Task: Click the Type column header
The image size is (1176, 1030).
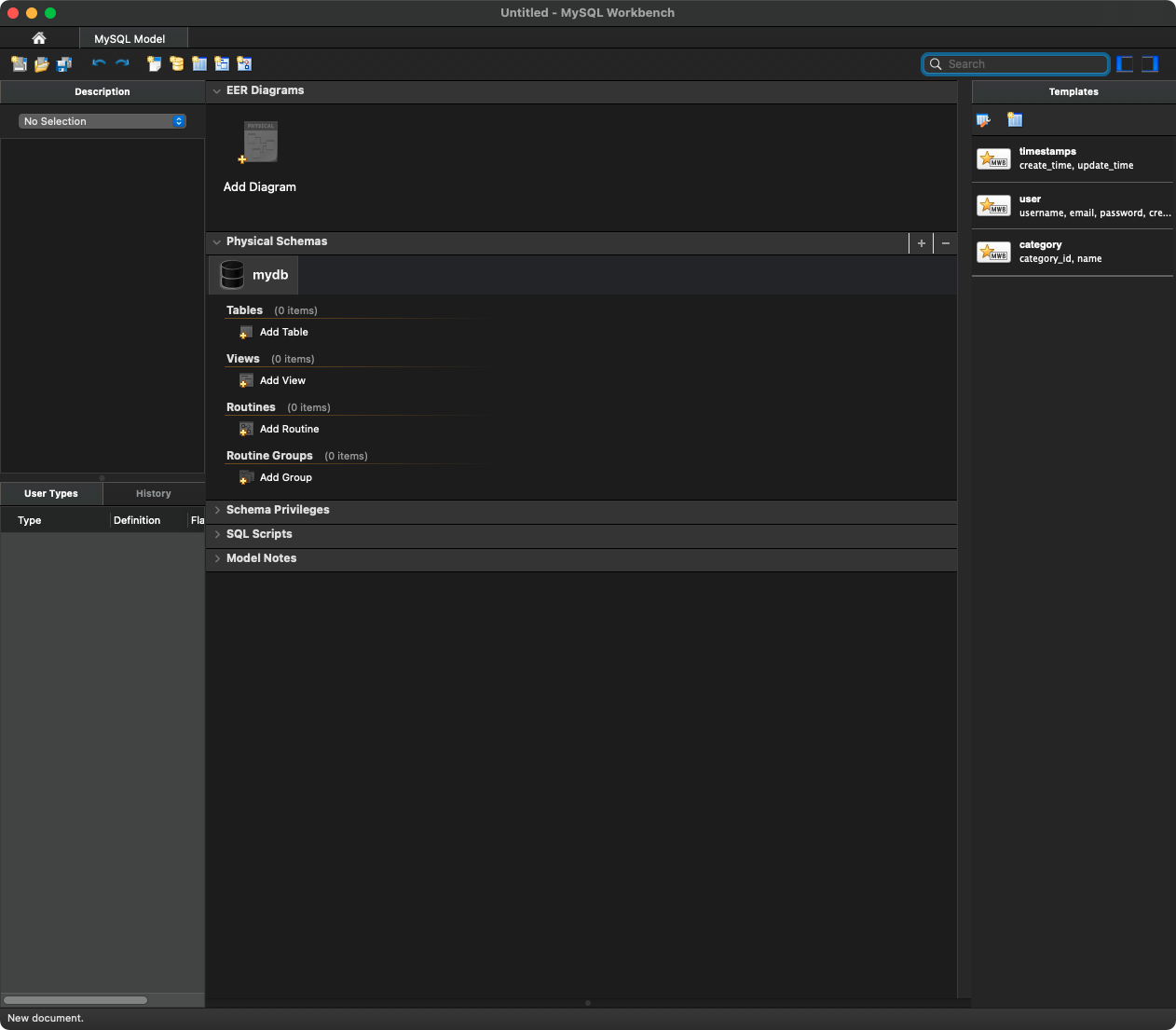Action: 55,520
